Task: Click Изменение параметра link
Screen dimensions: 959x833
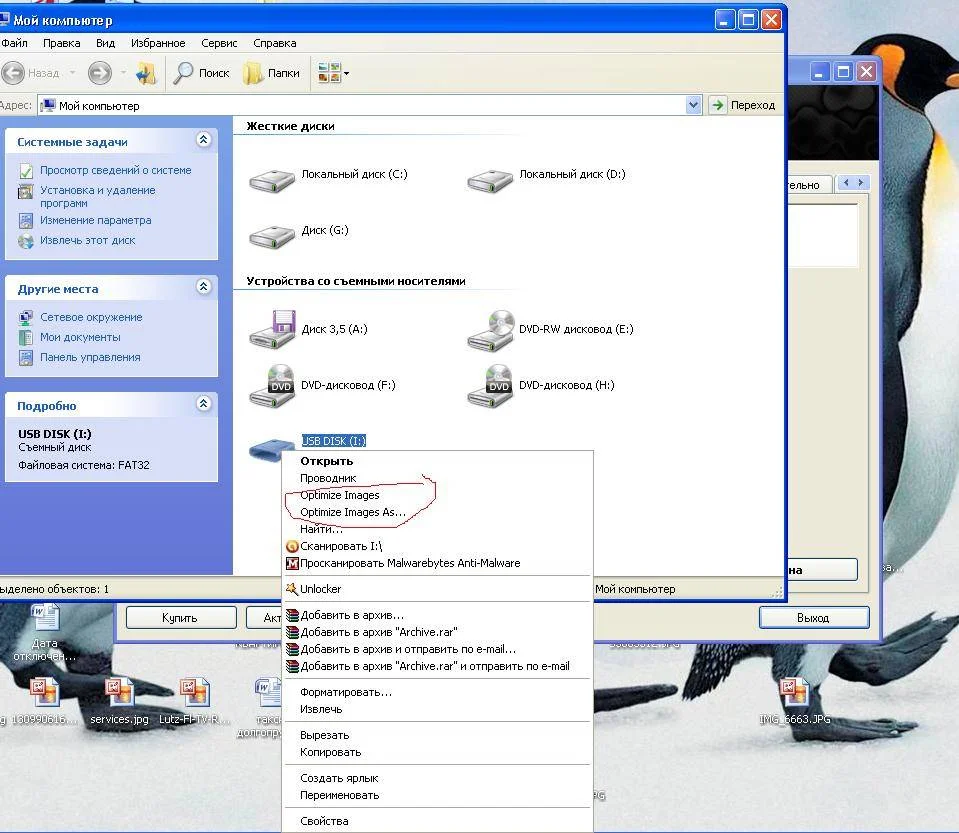Action: [x=95, y=220]
